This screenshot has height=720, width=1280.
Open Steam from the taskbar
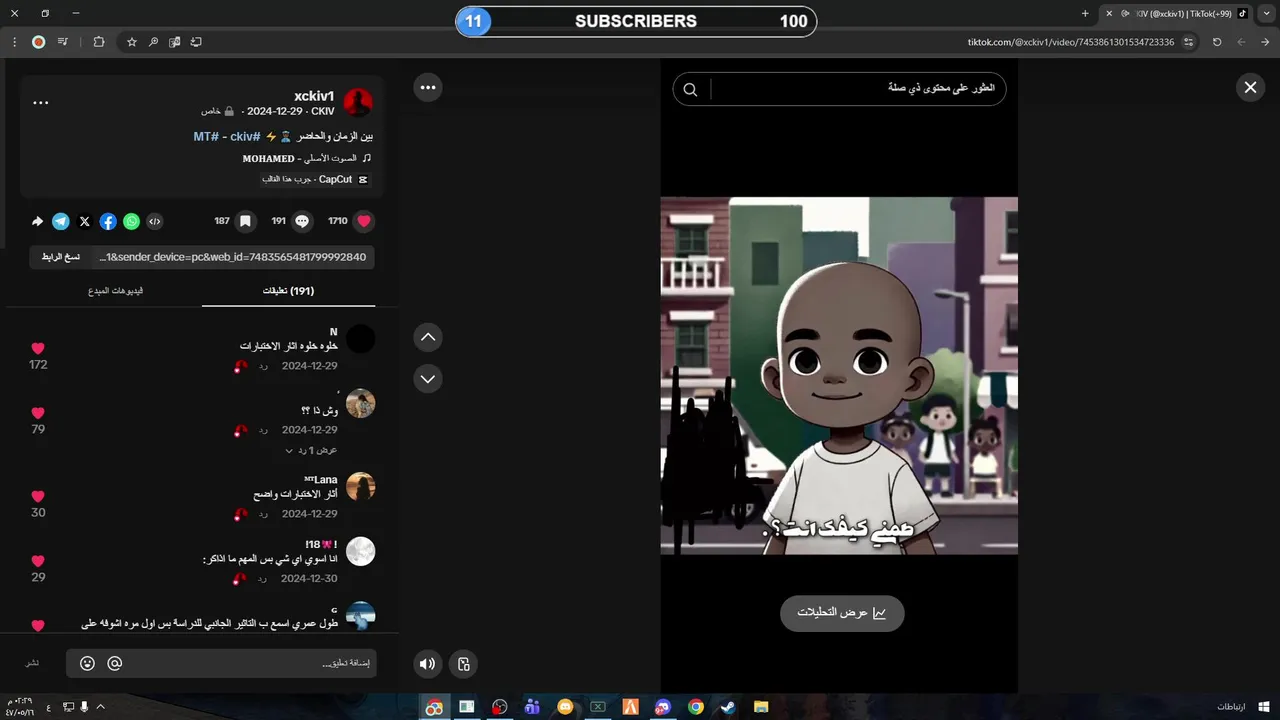[728, 707]
